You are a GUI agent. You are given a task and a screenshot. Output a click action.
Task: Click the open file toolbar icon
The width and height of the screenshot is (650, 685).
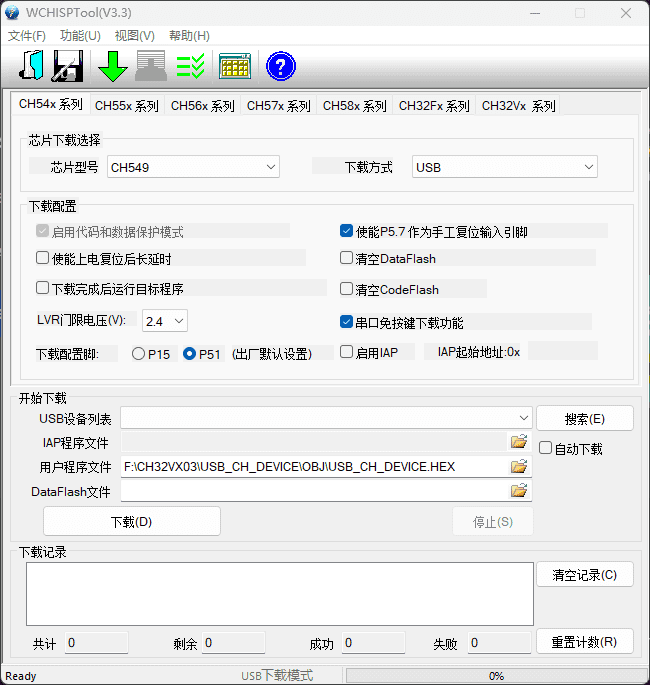tap(31, 66)
